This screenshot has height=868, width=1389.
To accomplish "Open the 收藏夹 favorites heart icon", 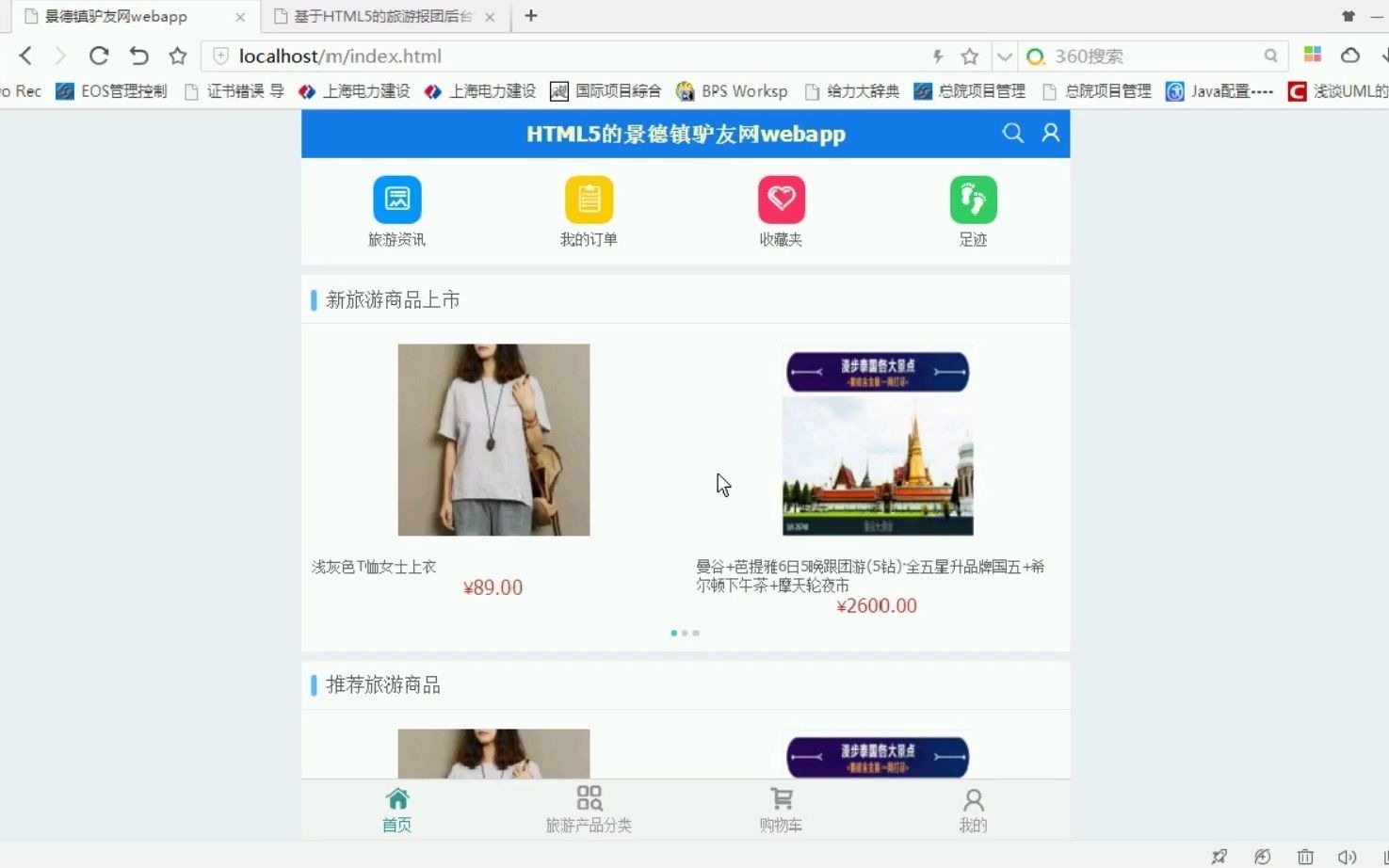I will click(781, 200).
